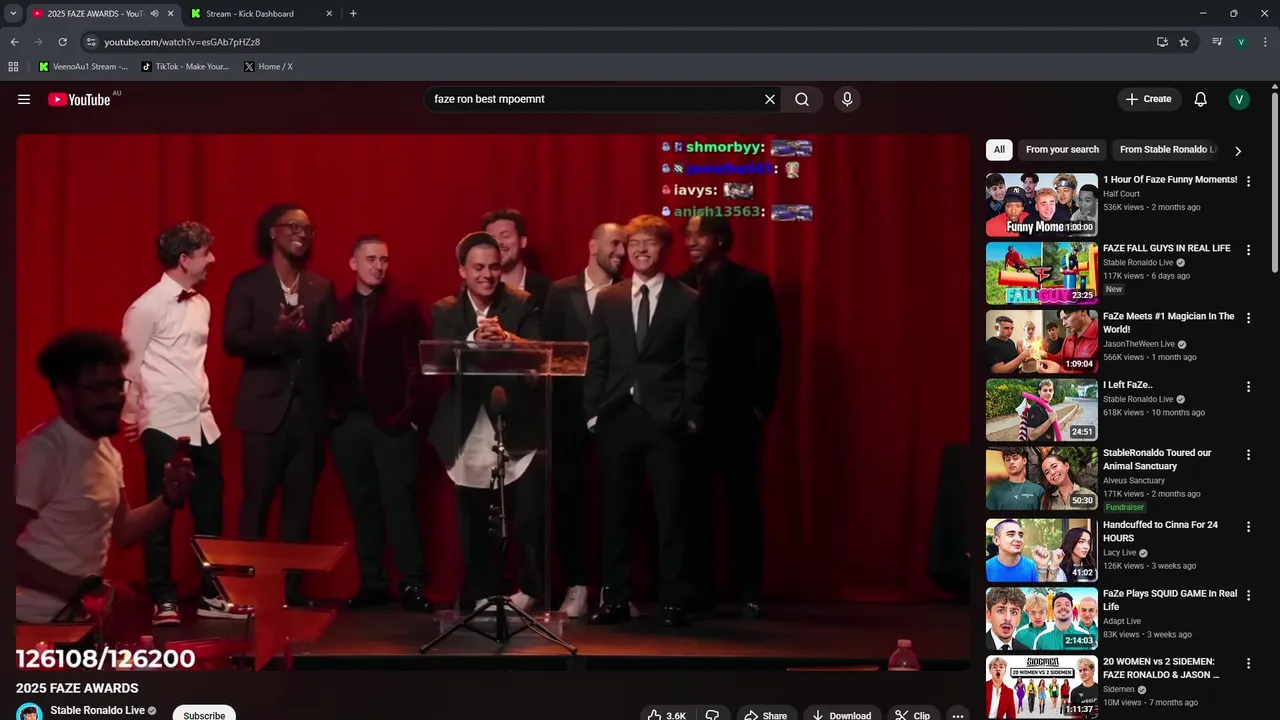
Task: Open the YouTube guide hamburger menu
Action: coord(24,99)
